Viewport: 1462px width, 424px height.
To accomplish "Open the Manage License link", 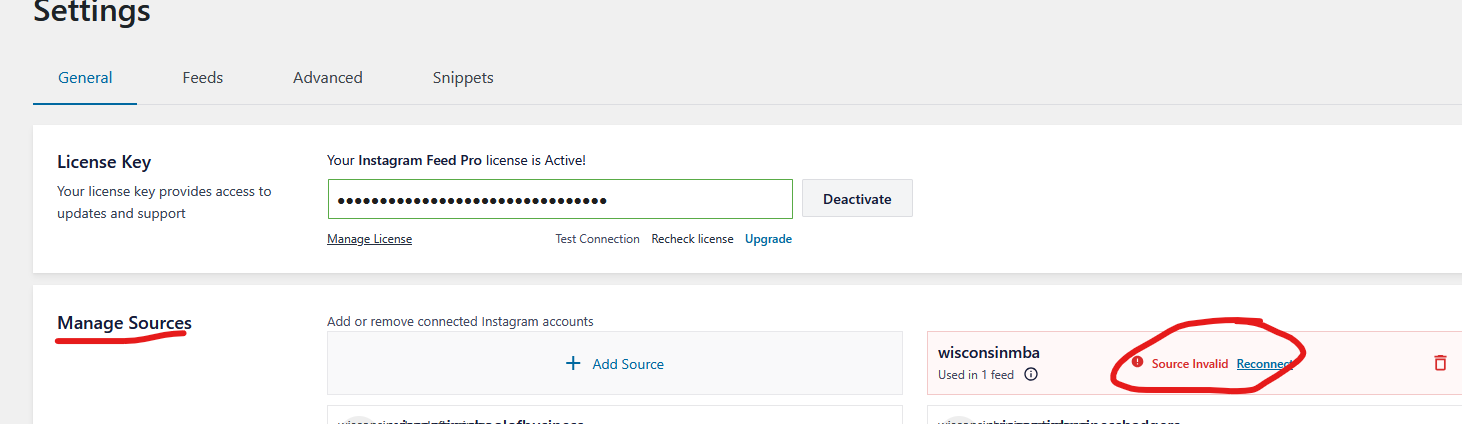I will tap(369, 239).
